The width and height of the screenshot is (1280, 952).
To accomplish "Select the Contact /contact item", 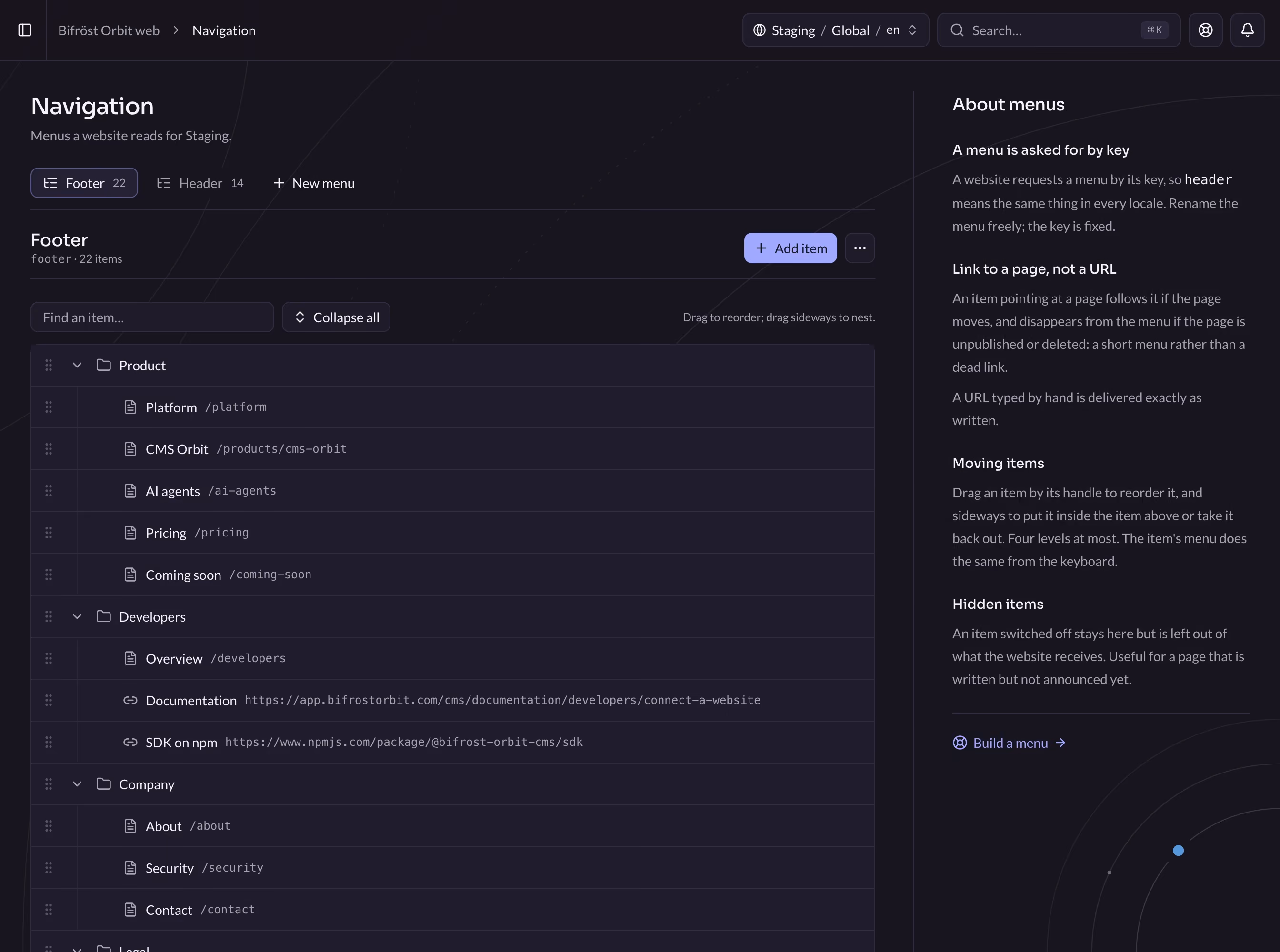I will (x=452, y=910).
